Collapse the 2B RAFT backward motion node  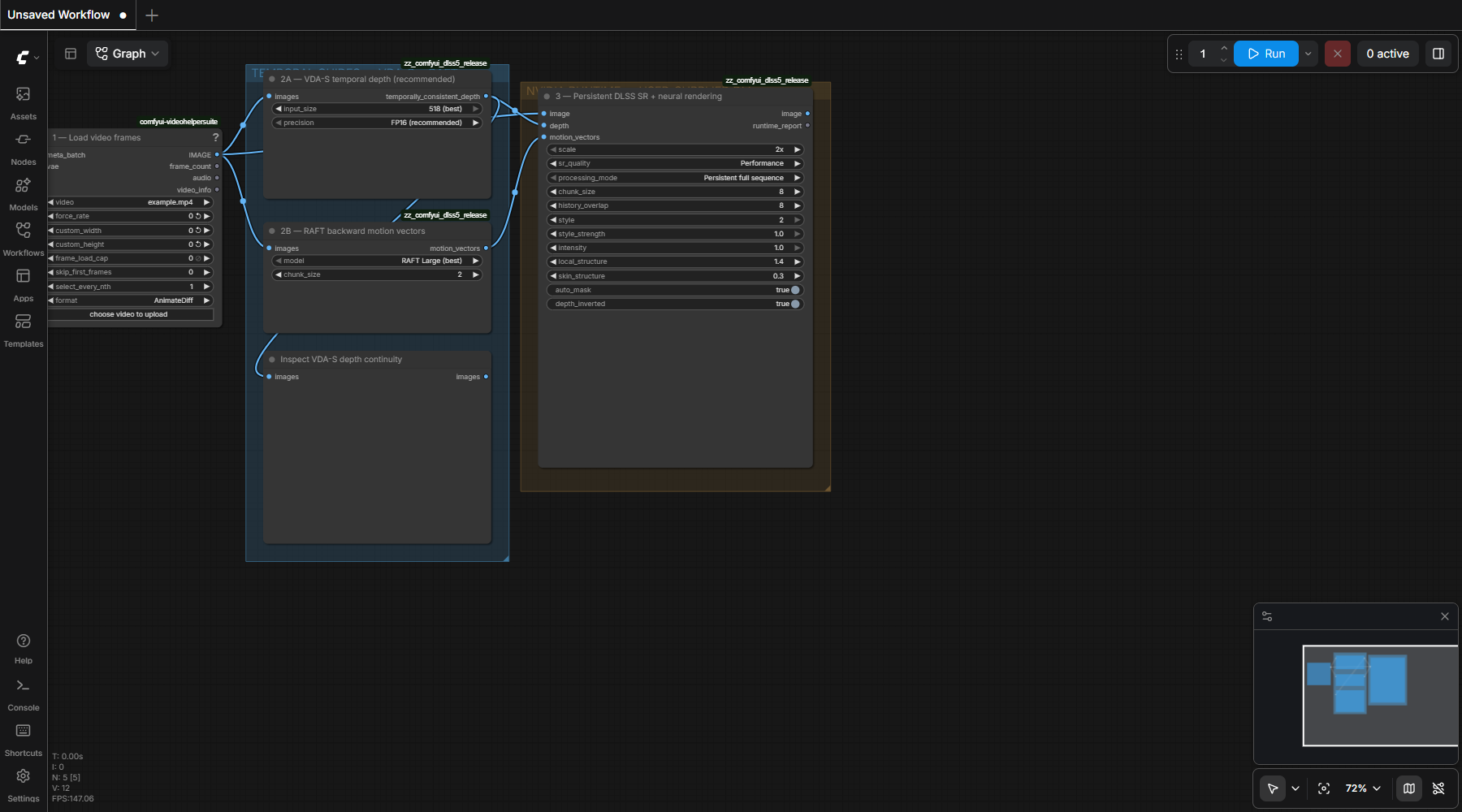[x=272, y=231]
